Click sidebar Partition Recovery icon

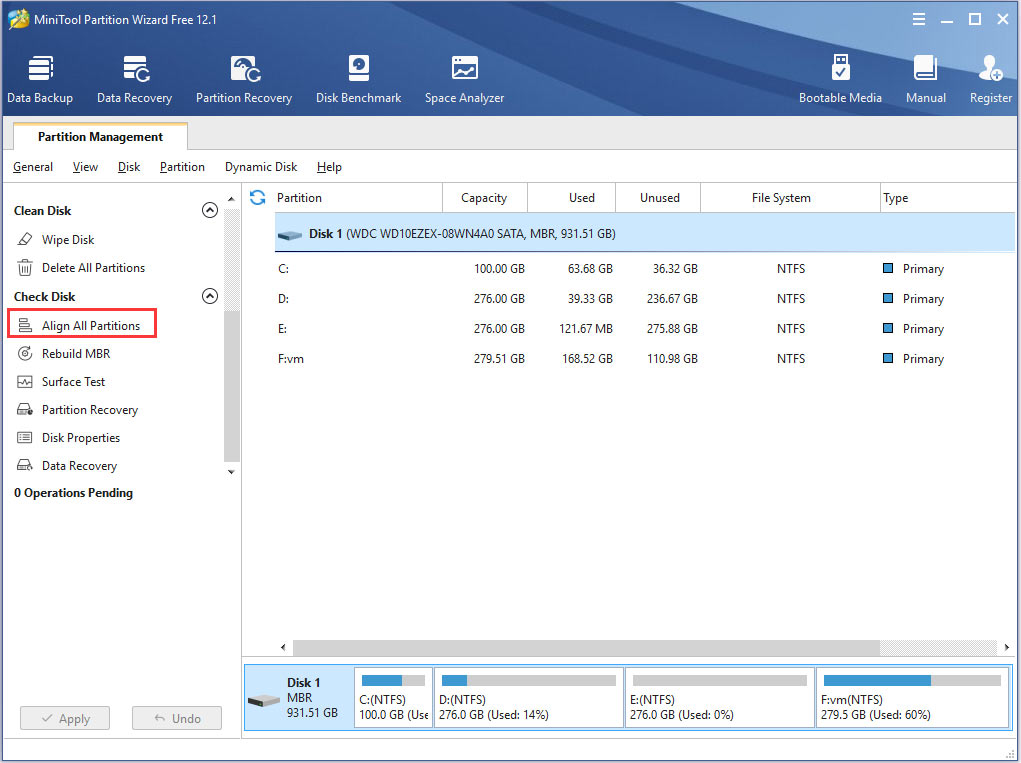point(25,409)
